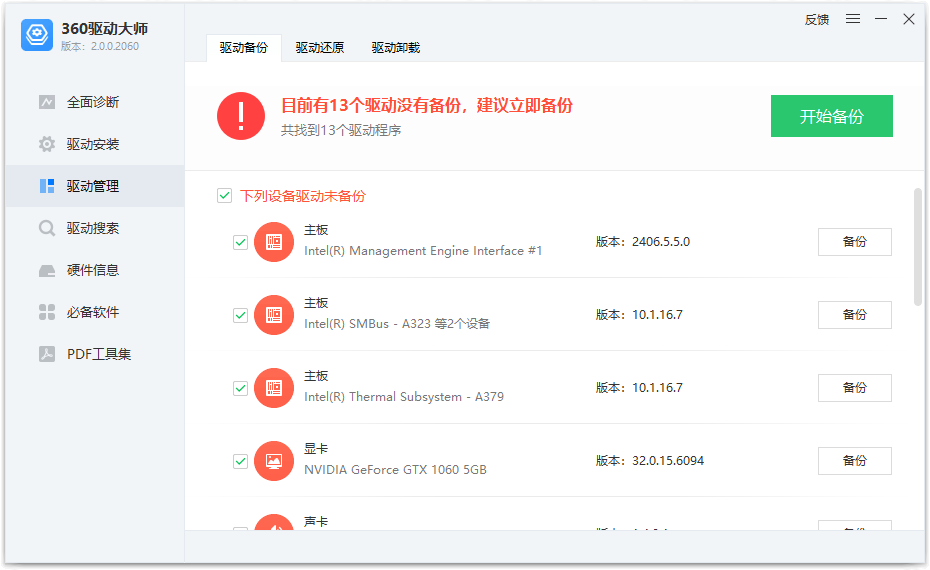The image size is (930, 570).
Task: Open 驱动搜索 section
Action: coord(95,228)
